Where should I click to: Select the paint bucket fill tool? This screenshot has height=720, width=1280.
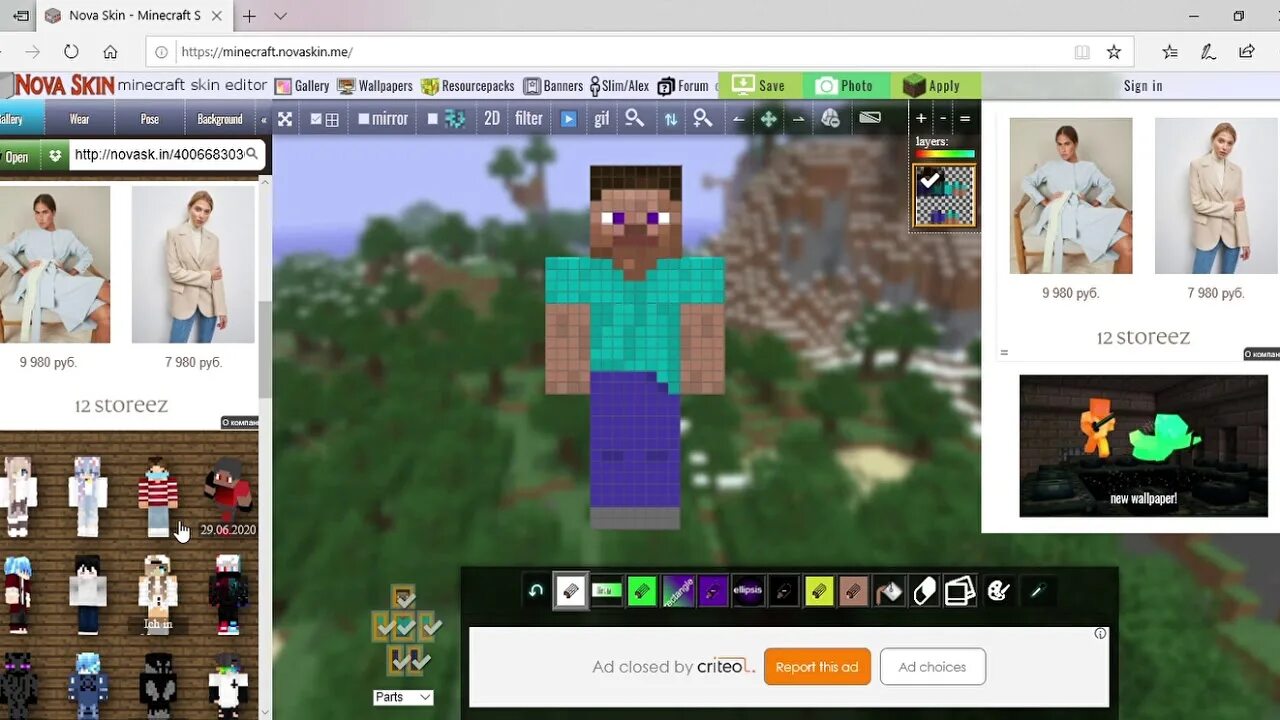pyautogui.click(x=889, y=591)
